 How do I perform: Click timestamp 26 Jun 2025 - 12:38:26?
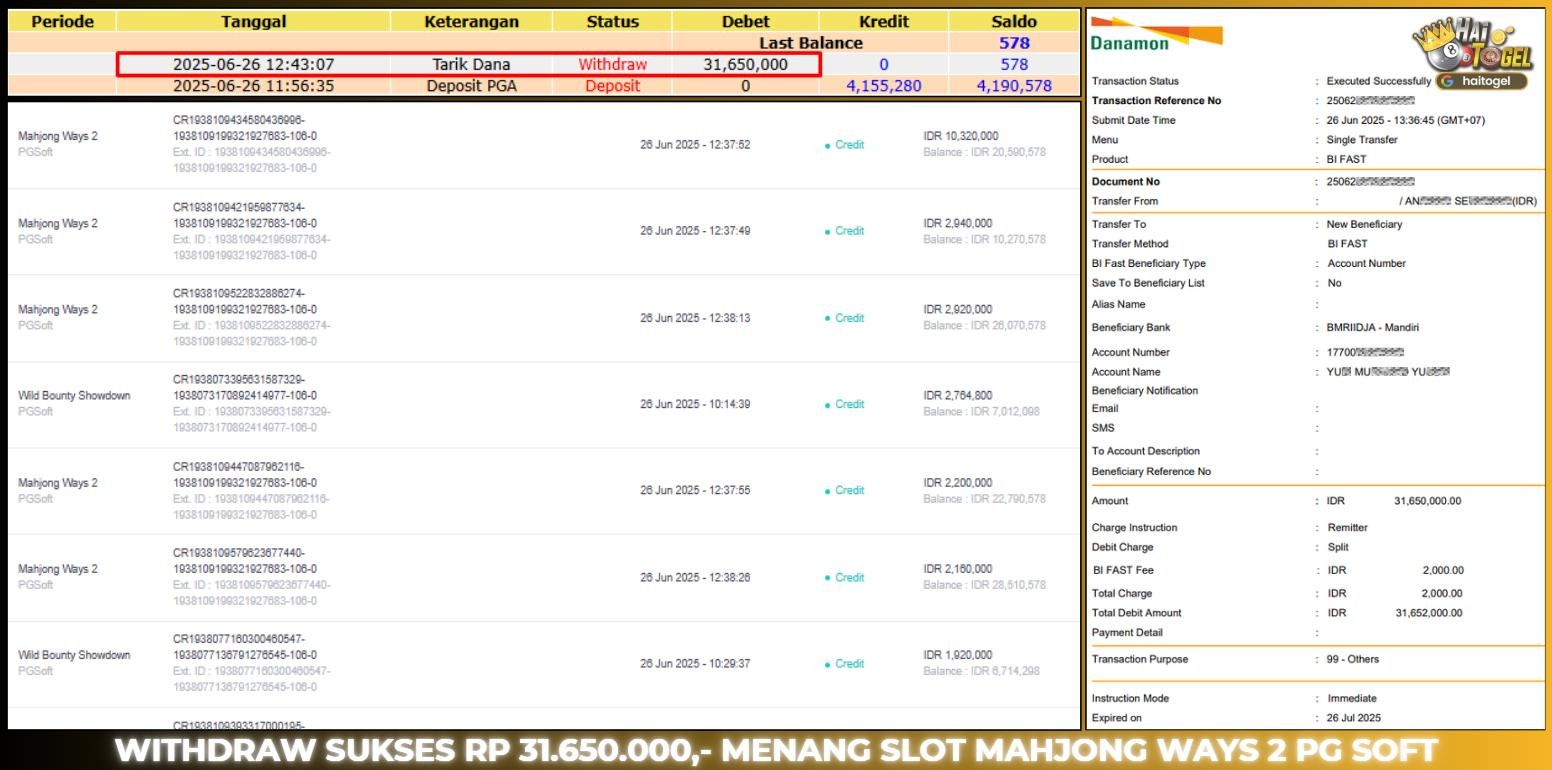point(695,577)
